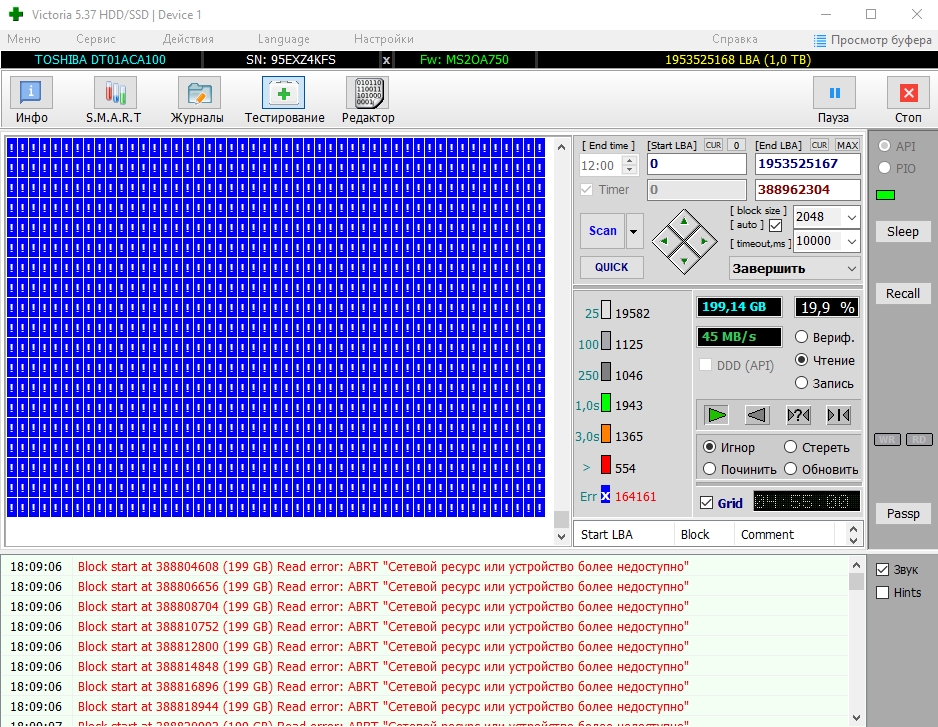Open the Действия menu
Image resolution: width=938 pixels, height=727 pixels.
(x=188, y=39)
